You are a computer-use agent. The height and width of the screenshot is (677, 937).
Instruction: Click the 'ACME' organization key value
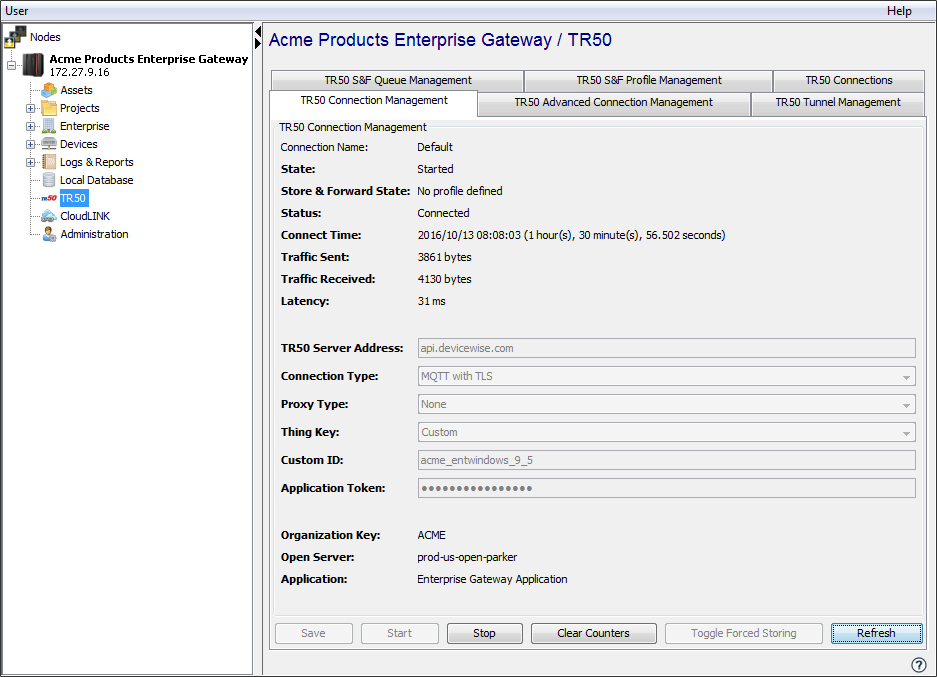pos(431,535)
